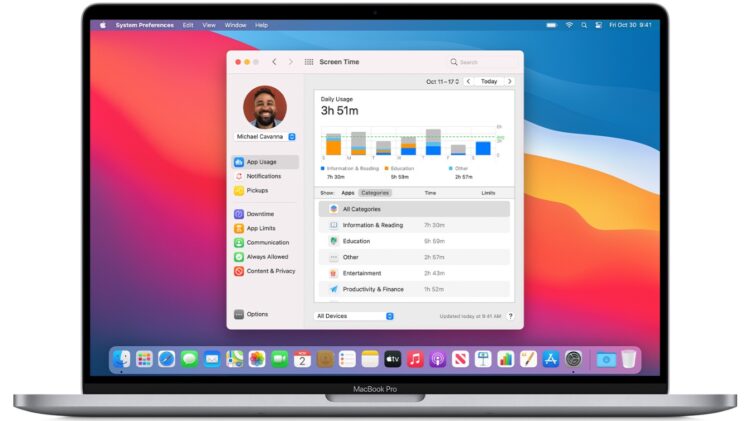Select Notifications in the Screen Time sidebar
The width and height of the screenshot is (750, 421).
(x=264, y=176)
